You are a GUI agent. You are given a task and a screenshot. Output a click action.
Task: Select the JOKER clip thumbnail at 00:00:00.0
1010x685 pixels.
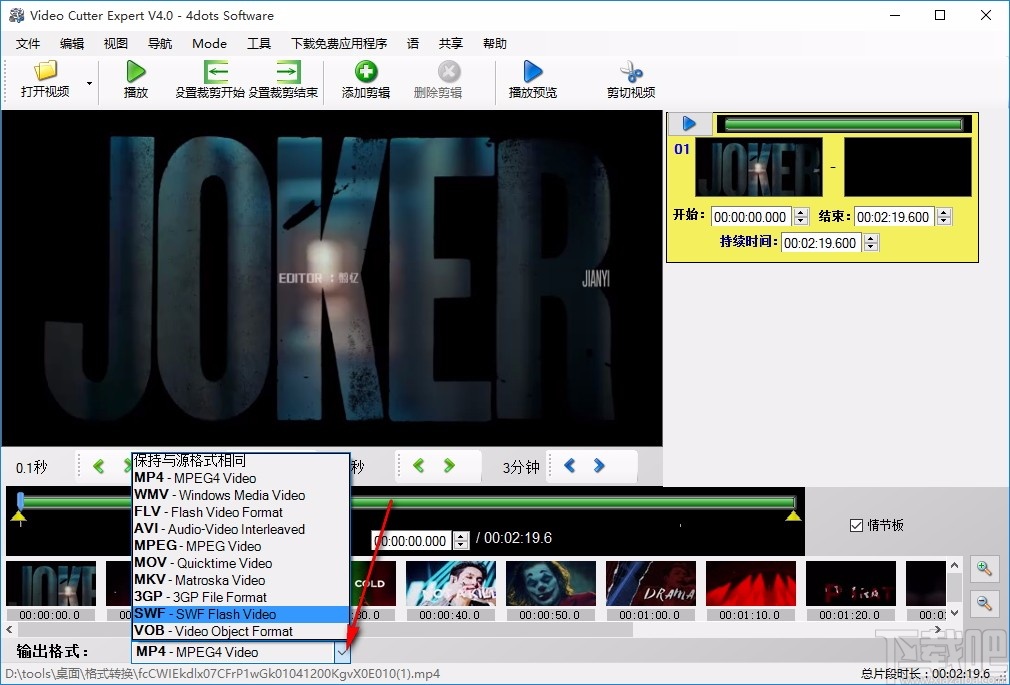50,583
